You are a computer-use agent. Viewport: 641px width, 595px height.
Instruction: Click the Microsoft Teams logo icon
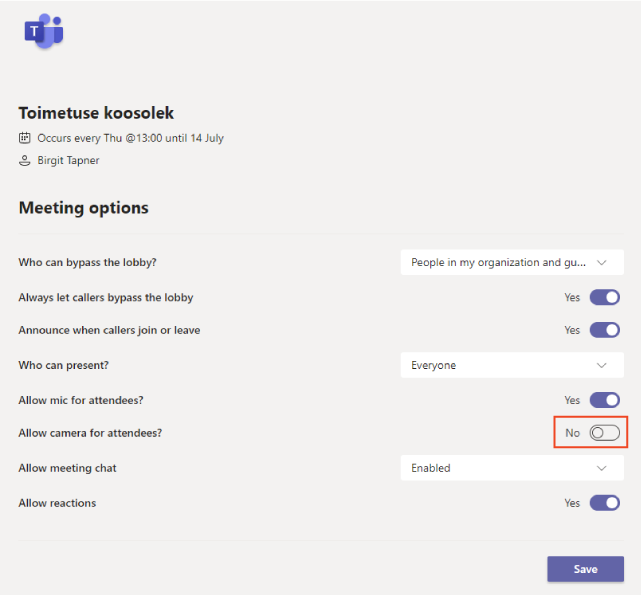[44, 31]
